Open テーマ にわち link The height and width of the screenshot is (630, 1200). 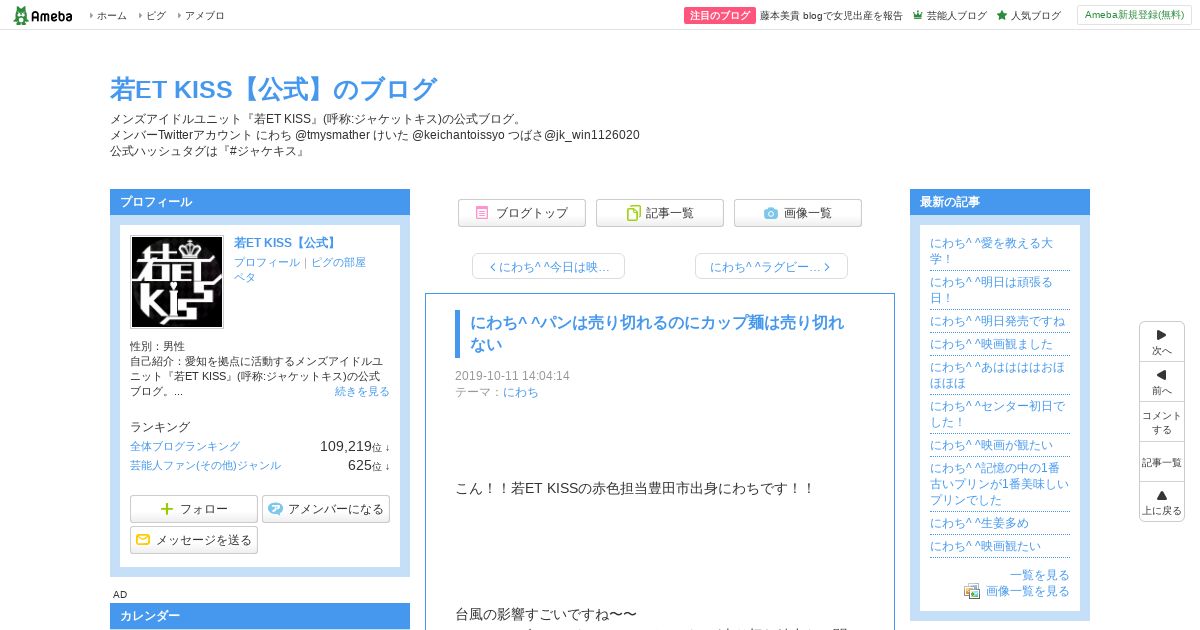pyautogui.click(x=521, y=393)
